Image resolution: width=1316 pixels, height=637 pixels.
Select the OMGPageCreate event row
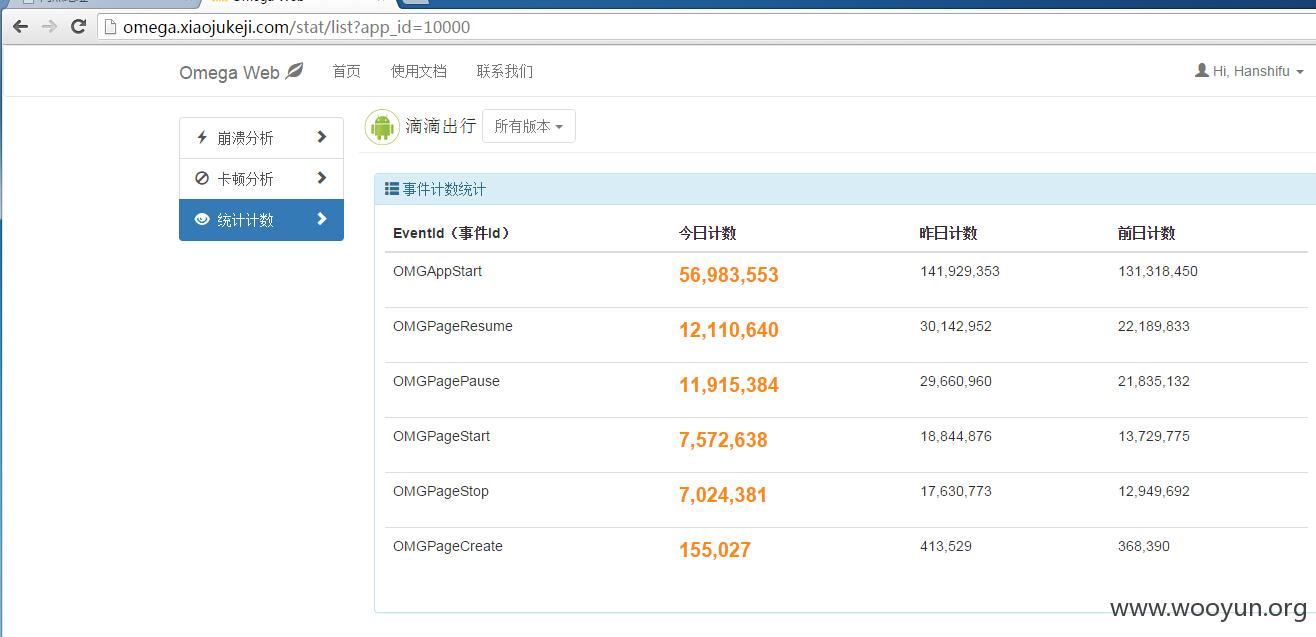point(846,555)
